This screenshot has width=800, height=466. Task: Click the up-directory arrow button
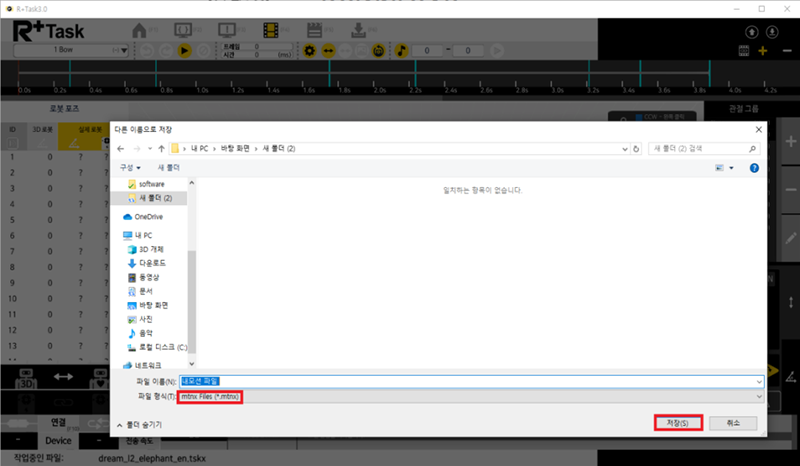point(159,148)
